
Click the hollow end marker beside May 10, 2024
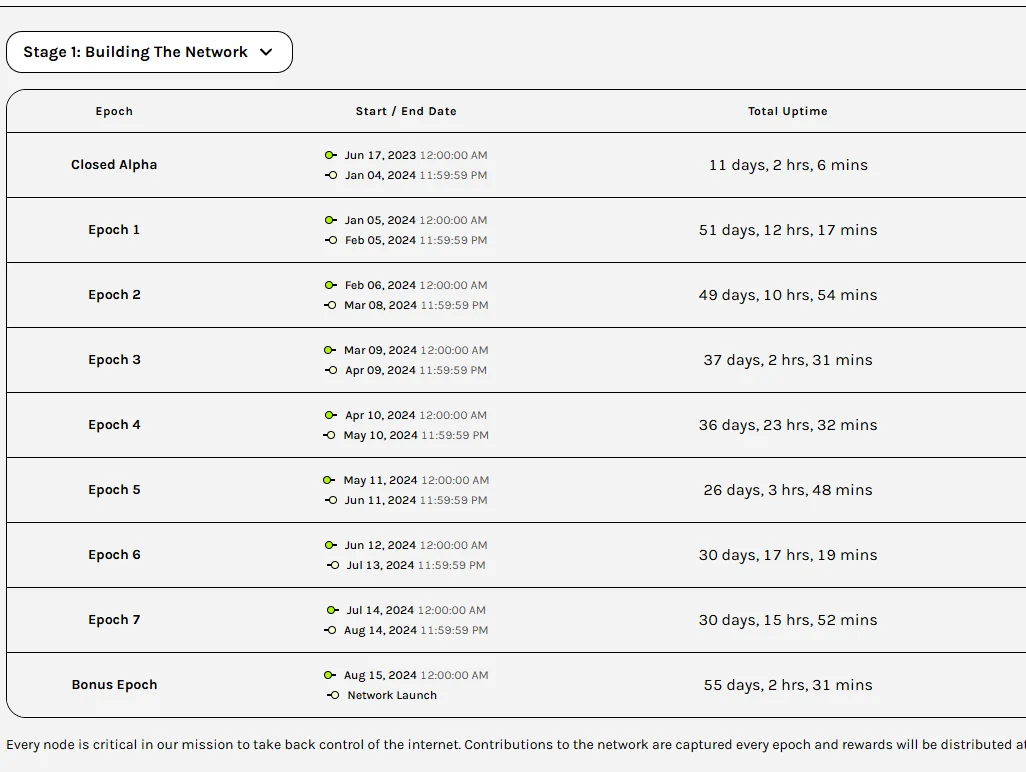[330, 435]
